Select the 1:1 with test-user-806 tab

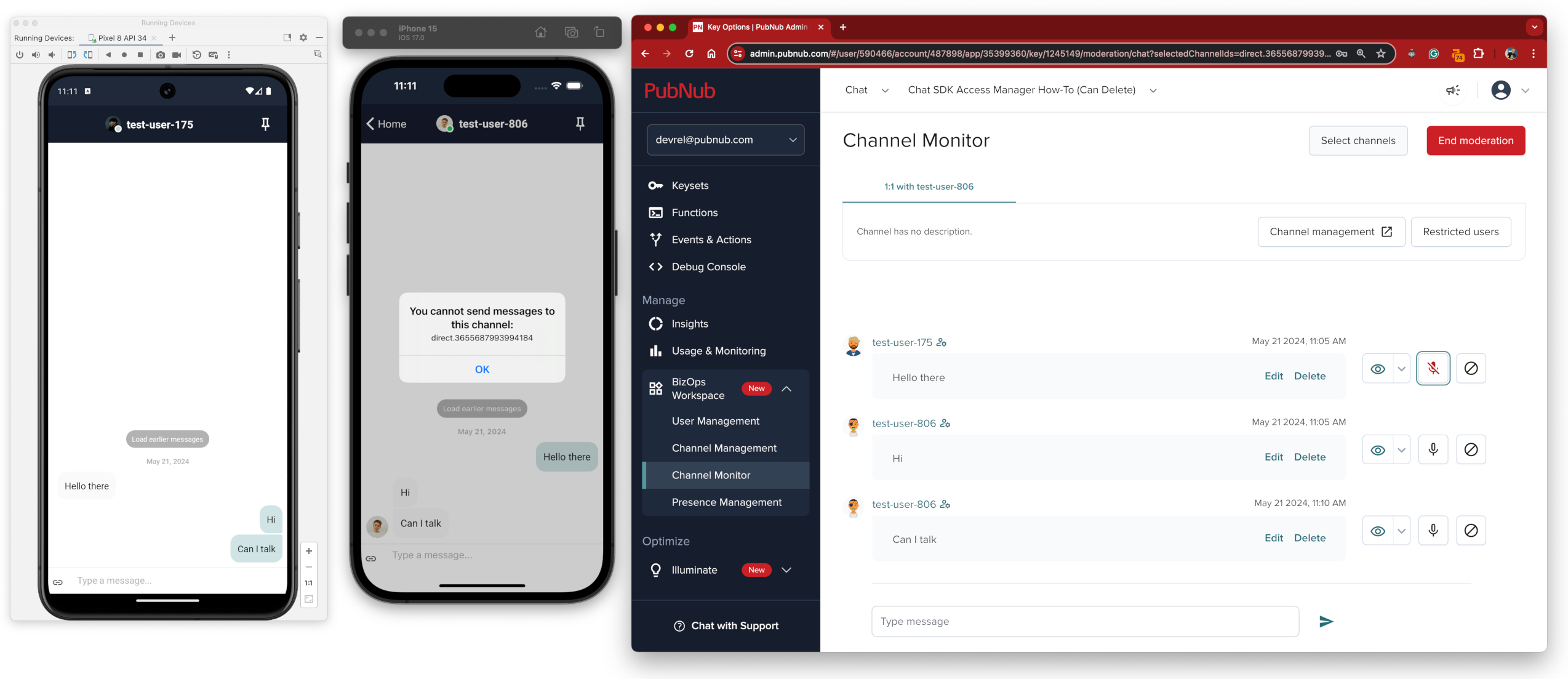coord(928,187)
